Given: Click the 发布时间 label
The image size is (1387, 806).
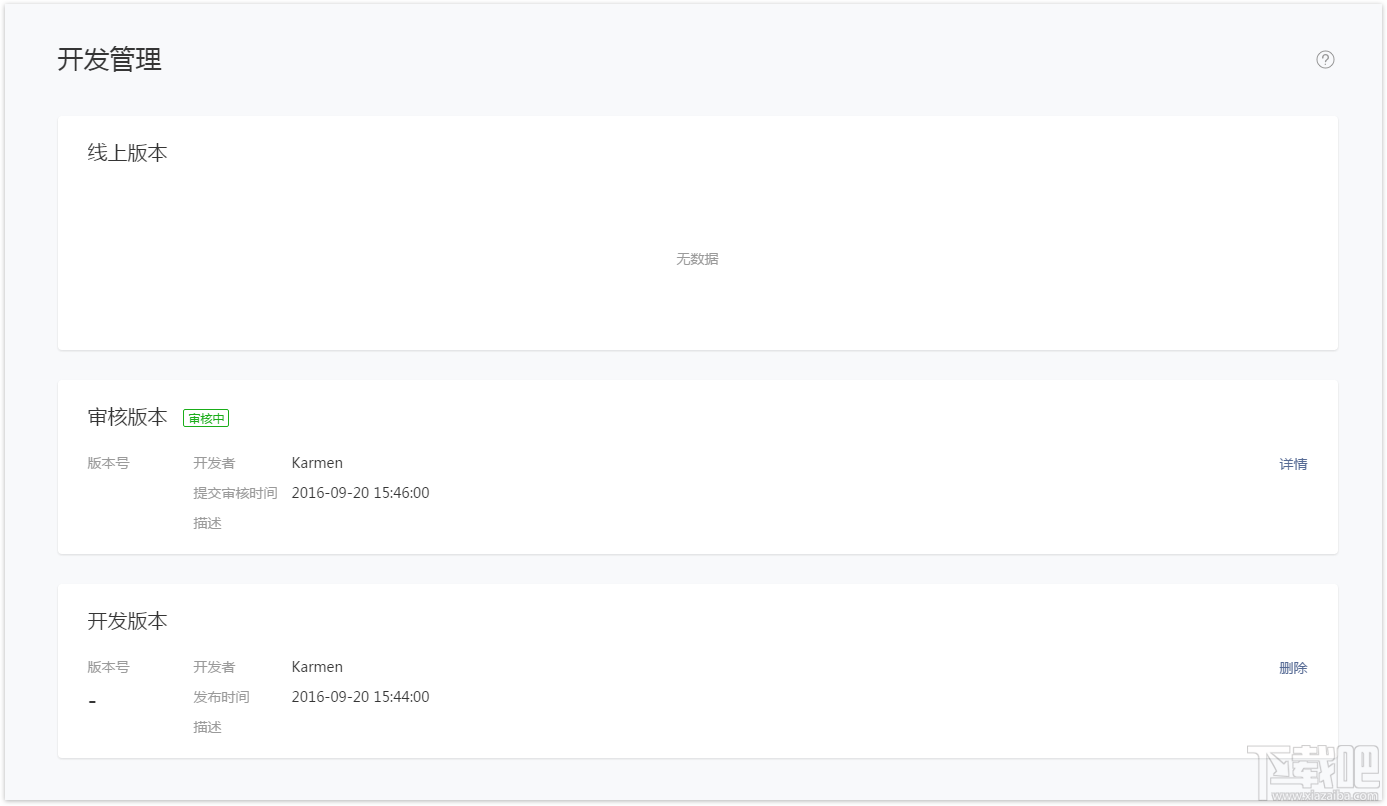Looking at the screenshot, I should tap(221, 697).
